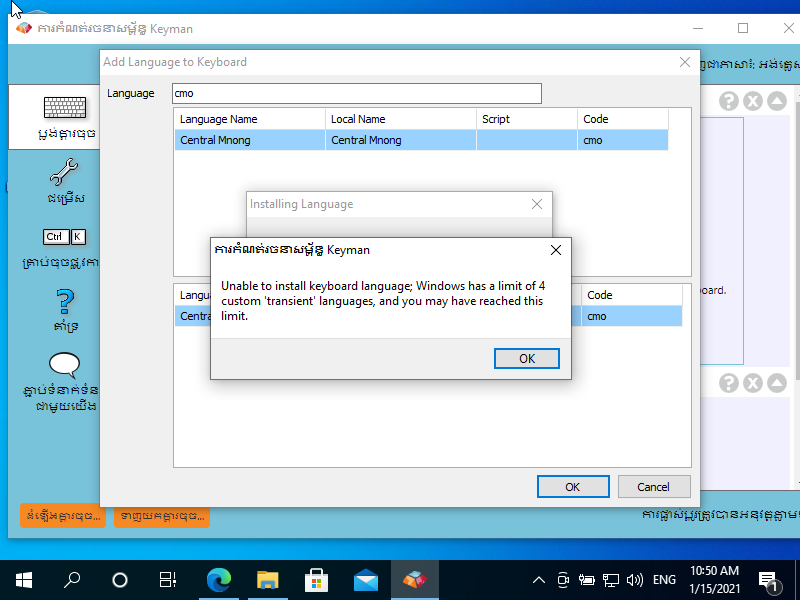Close the Add Language to Keyboard dialog

tap(685, 62)
